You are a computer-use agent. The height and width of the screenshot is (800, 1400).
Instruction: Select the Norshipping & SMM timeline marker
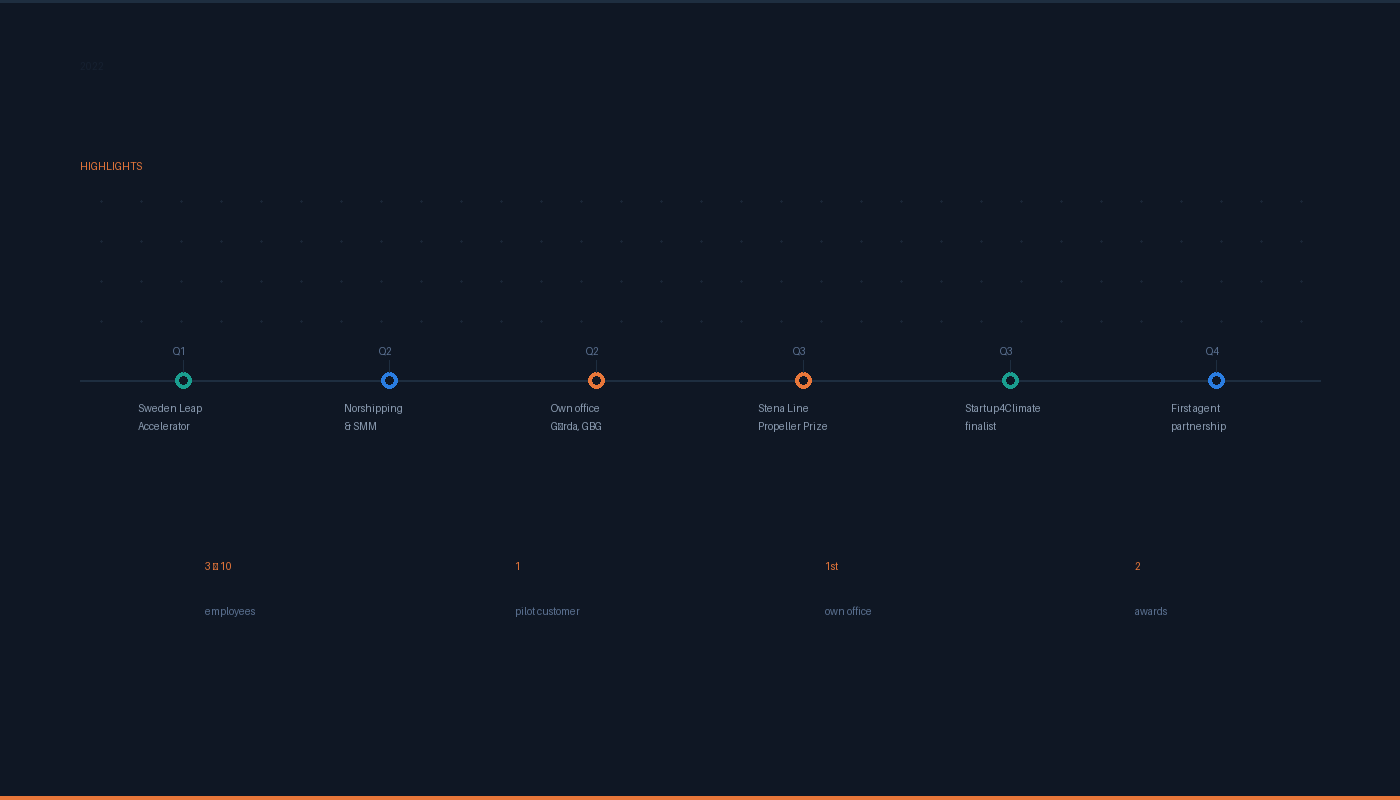click(x=389, y=380)
